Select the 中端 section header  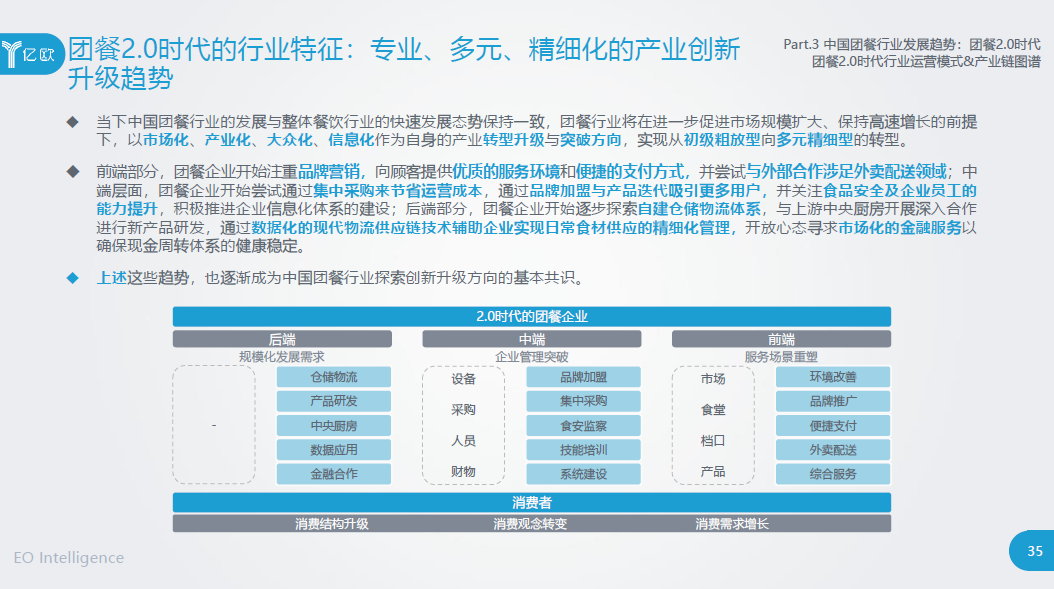(x=532, y=339)
